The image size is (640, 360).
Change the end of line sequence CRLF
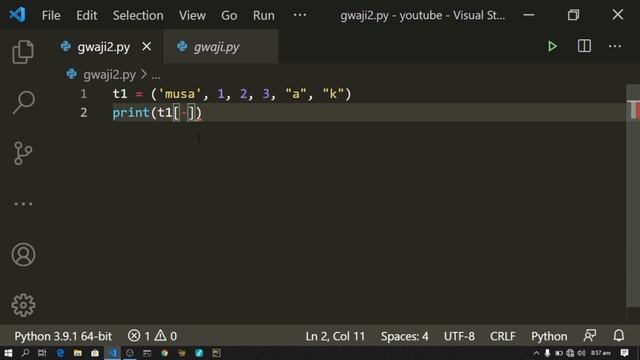coord(502,336)
